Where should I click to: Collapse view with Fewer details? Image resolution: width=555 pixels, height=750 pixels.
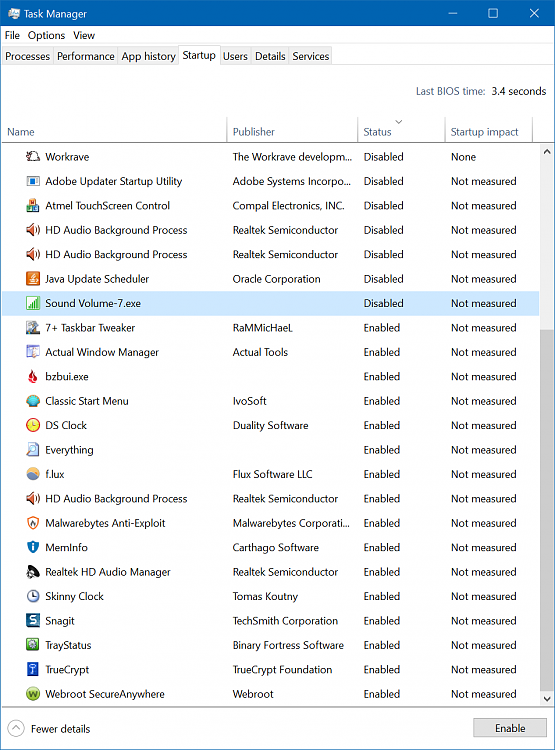pyautogui.click(x=49, y=728)
